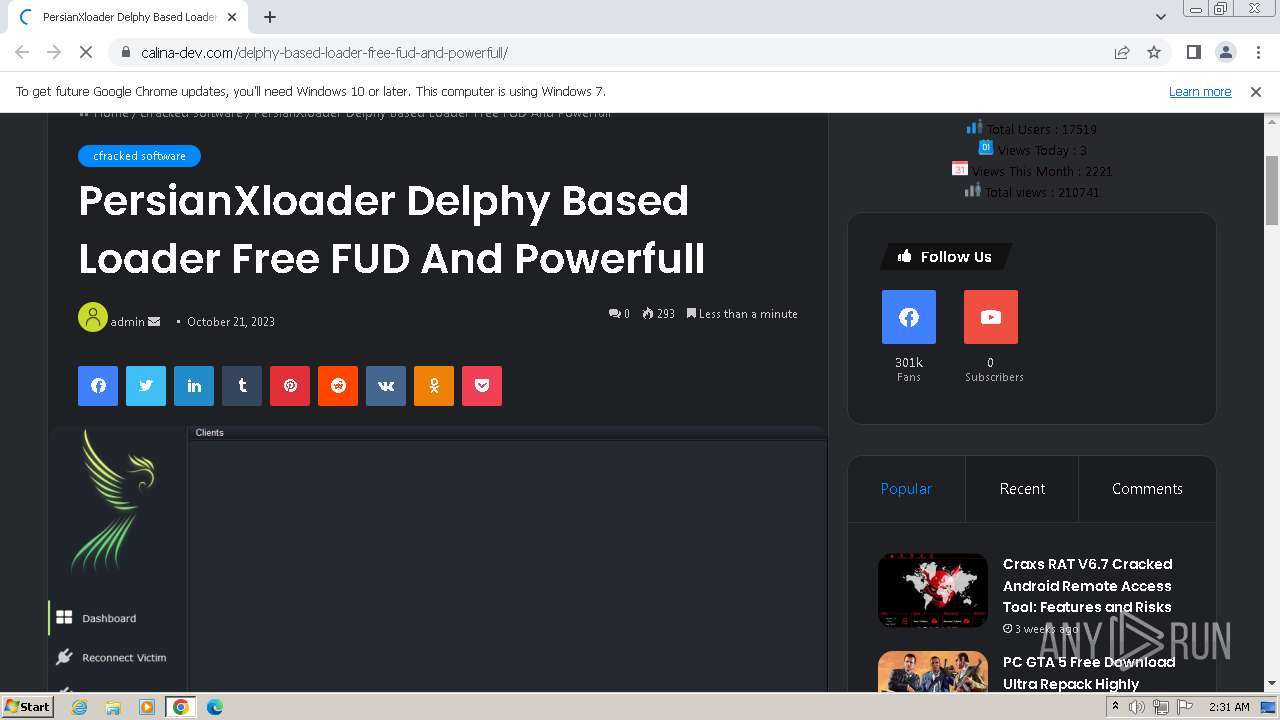
Task: Go to Home in the breadcrumb
Action: click(110, 115)
